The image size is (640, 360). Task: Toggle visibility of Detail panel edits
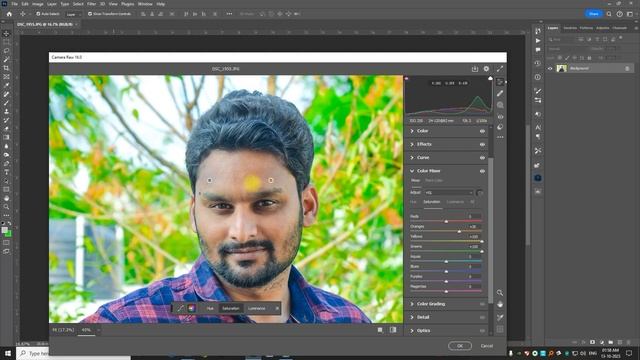482,317
